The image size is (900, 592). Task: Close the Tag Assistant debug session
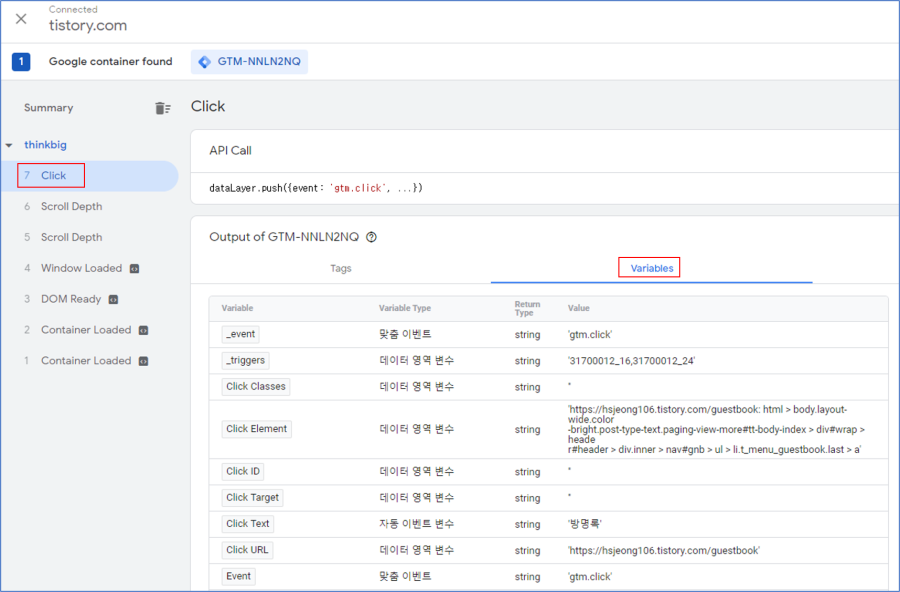coord(21,19)
